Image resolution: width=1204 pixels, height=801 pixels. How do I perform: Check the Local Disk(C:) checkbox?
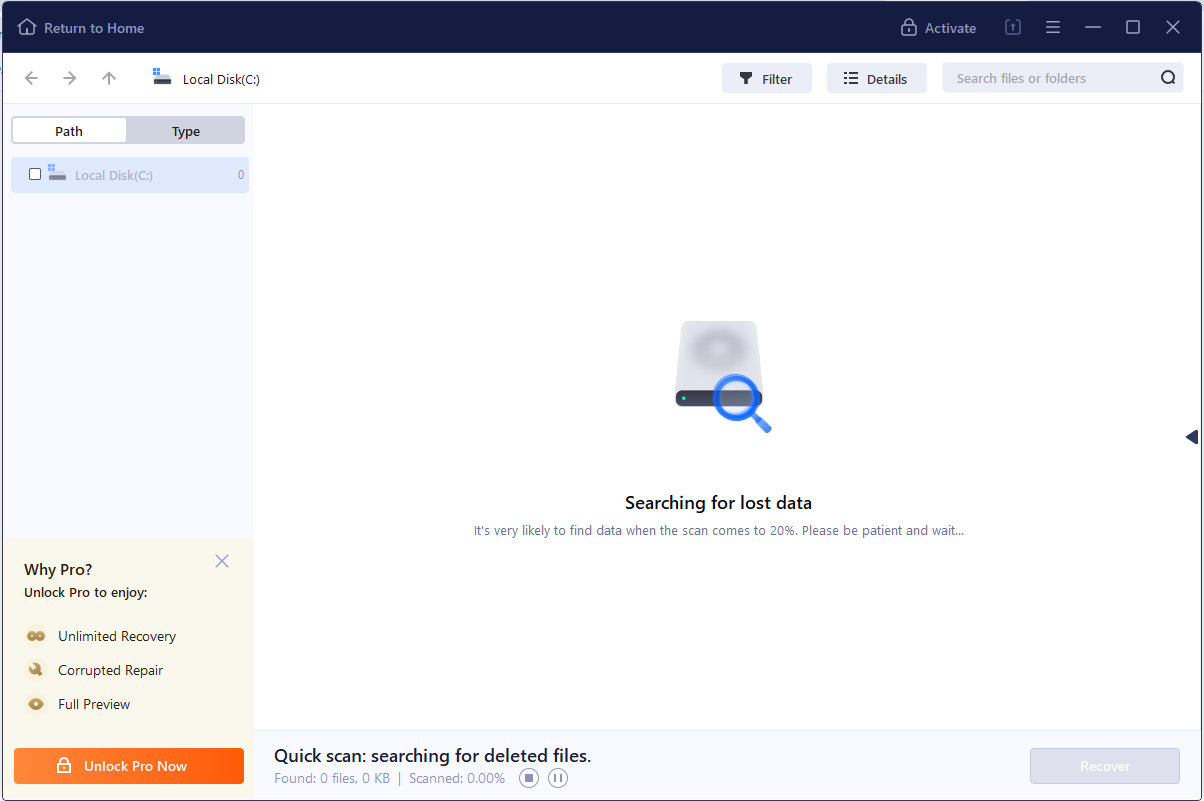(35, 174)
